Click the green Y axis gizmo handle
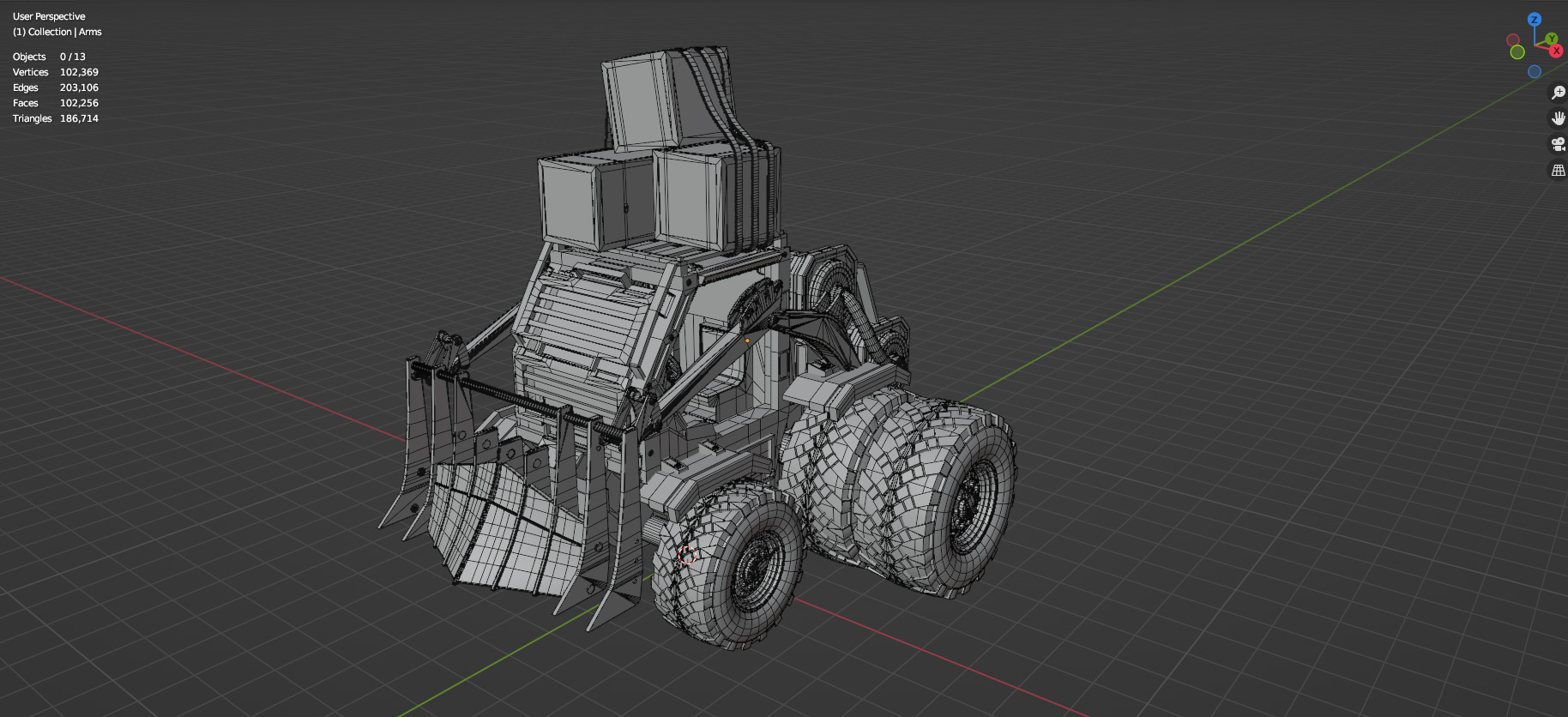Screen dimensions: 1568x717 [x=1552, y=39]
